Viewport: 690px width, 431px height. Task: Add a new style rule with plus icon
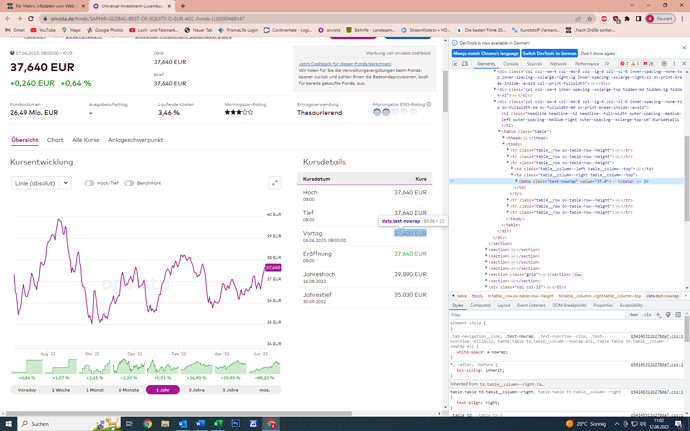(x=658, y=315)
